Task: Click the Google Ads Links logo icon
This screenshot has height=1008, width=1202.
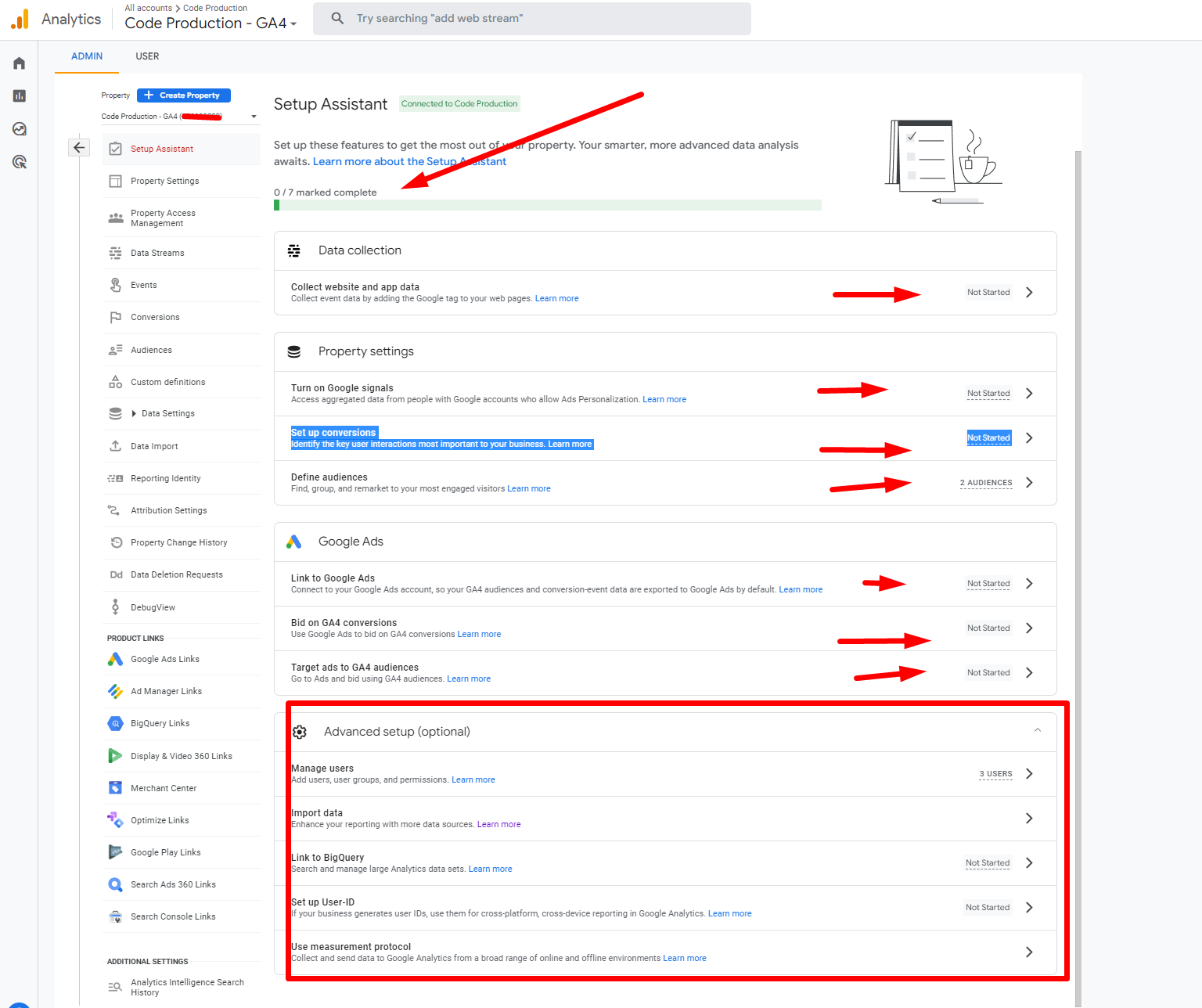Action: [x=115, y=659]
